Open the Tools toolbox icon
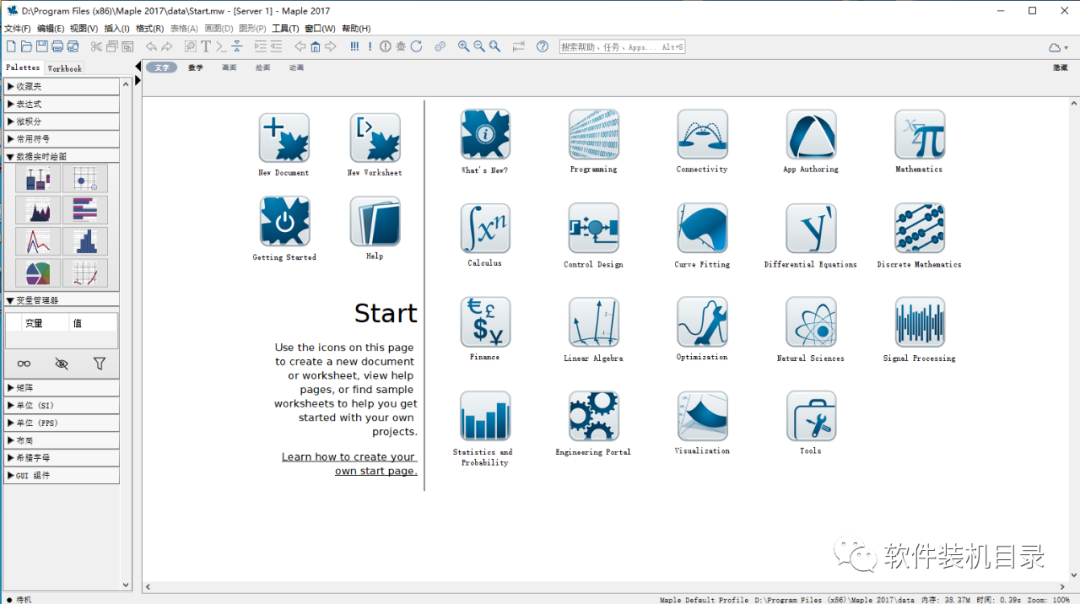 811,416
